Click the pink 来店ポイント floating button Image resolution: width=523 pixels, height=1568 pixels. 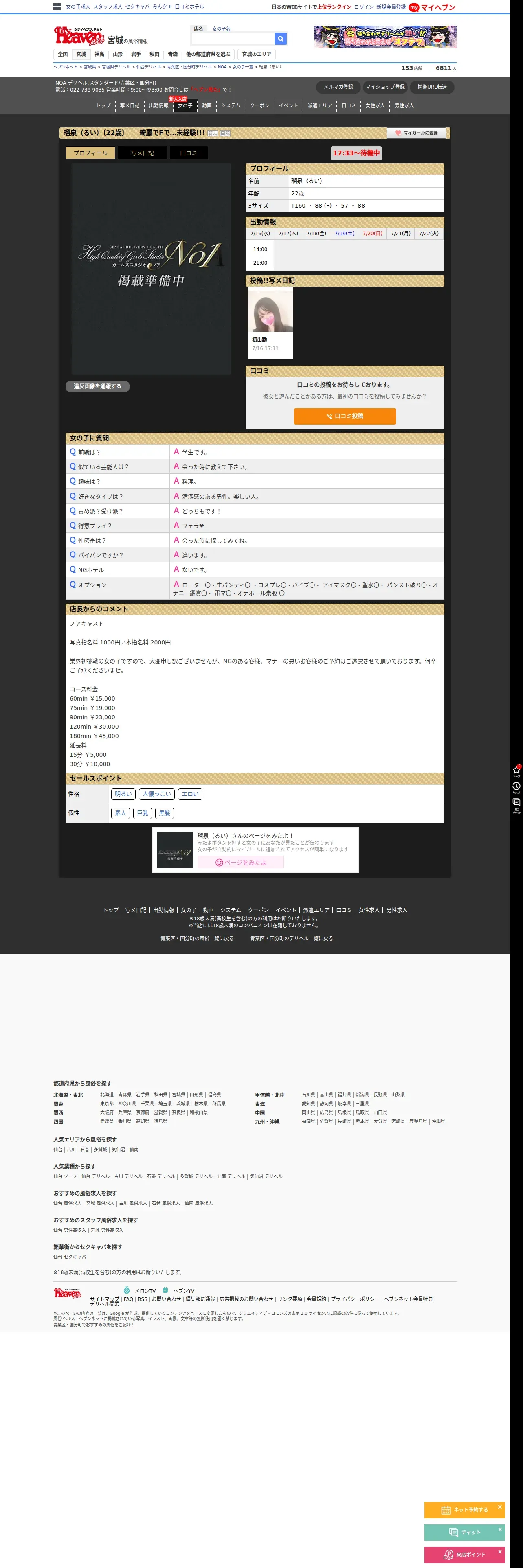pyautogui.click(x=464, y=1555)
